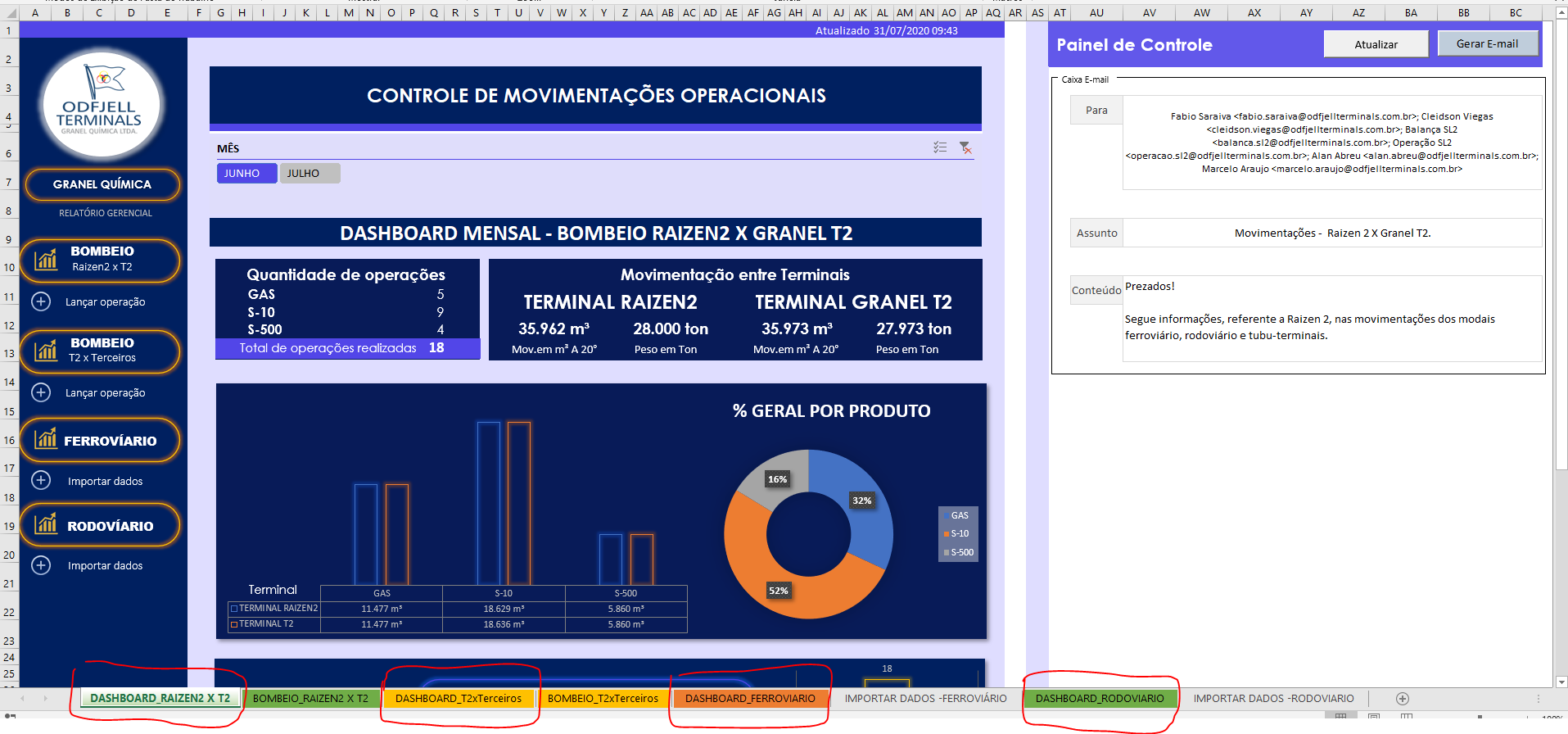Open the DASHBOARD_RAIZEN2 X T2 sheet tab
This screenshot has width=1568, height=734.
click(160, 699)
